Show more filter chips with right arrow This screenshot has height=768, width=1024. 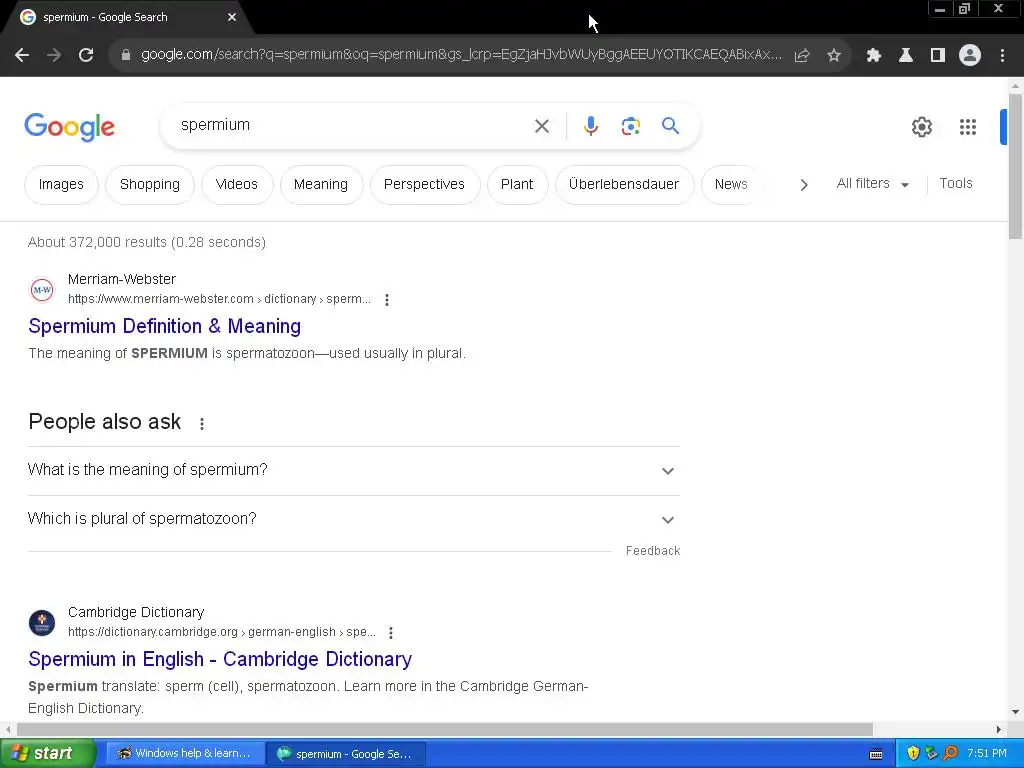804,185
